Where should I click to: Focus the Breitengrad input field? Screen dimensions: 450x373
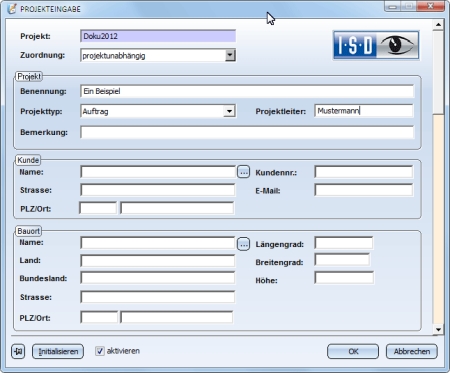pyautogui.click(x=342, y=260)
